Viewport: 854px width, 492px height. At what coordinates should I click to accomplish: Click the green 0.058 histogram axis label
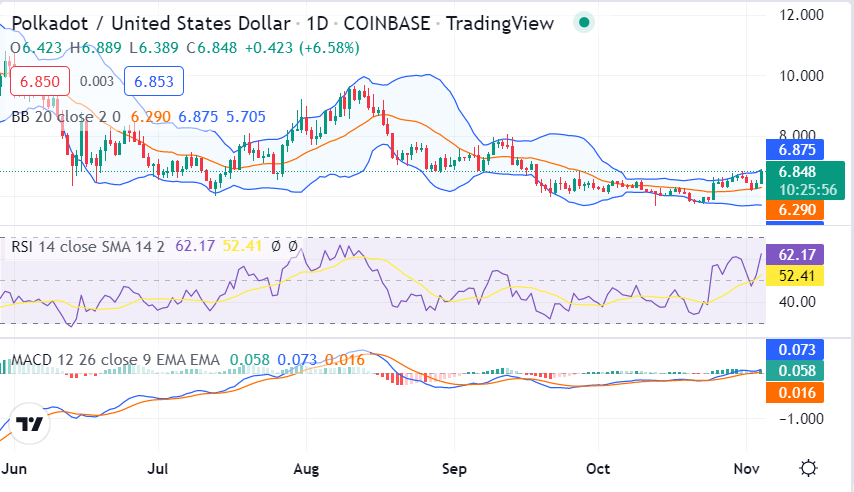pyautogui.click(x=795, y=371)
